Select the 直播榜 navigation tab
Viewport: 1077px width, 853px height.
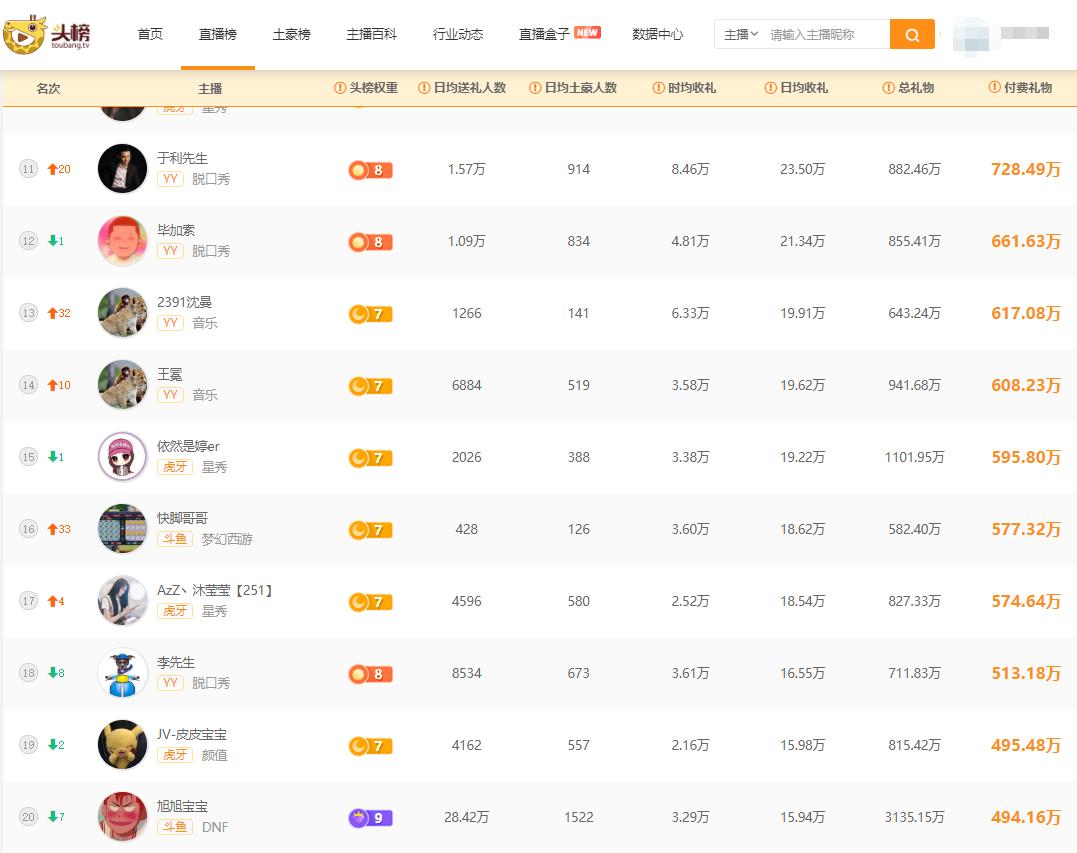(x=218, y=34)
